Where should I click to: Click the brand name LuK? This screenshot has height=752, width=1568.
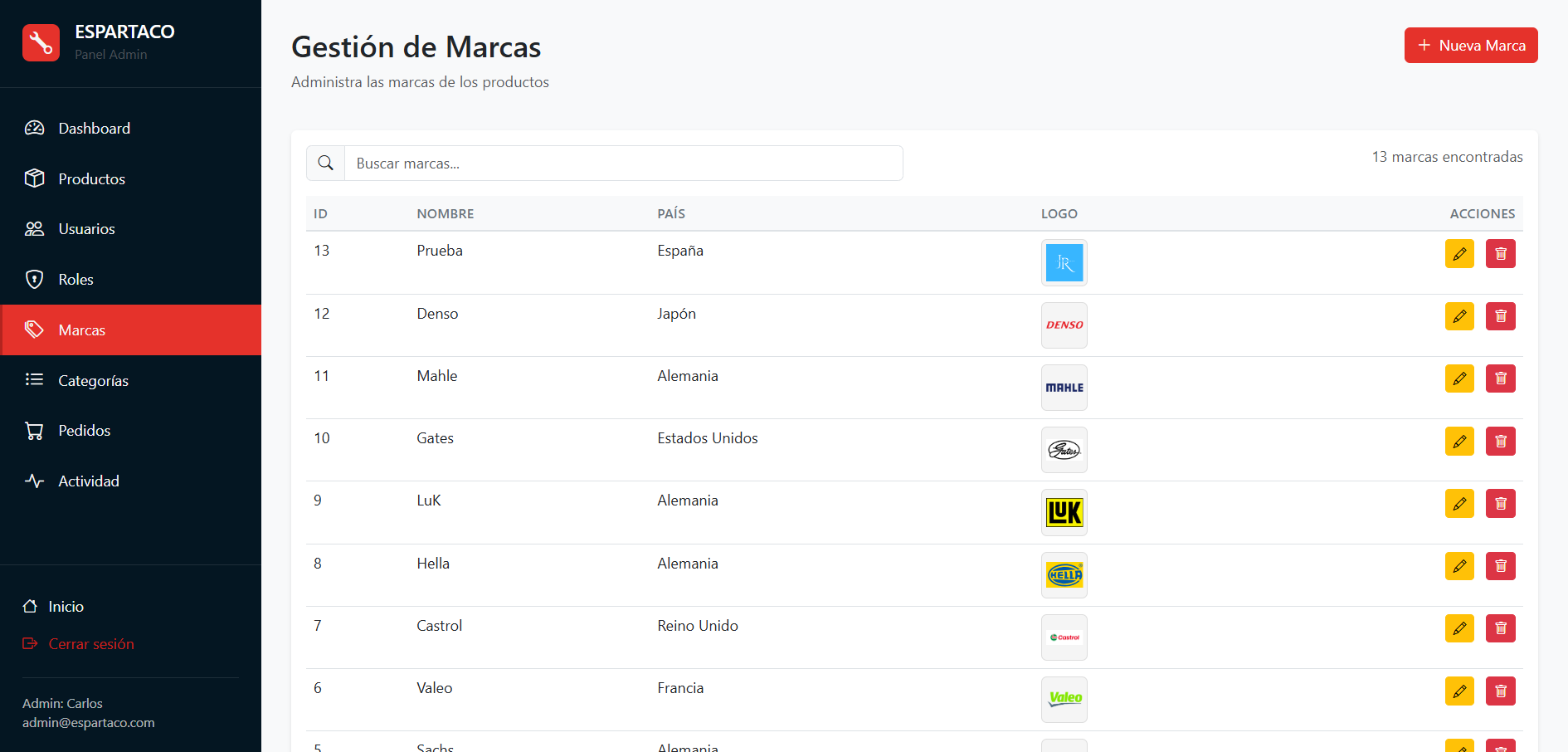tap(429, 501)
